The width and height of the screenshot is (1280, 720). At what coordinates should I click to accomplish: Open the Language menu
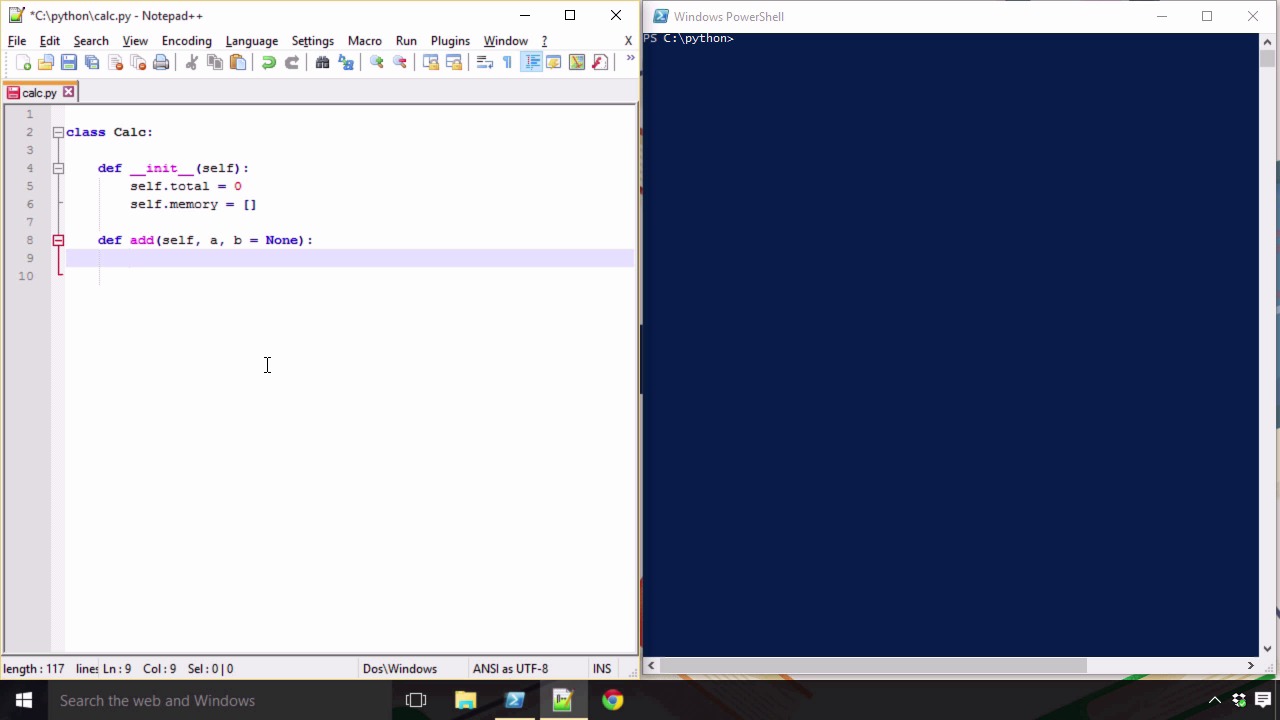coord(252,41)
